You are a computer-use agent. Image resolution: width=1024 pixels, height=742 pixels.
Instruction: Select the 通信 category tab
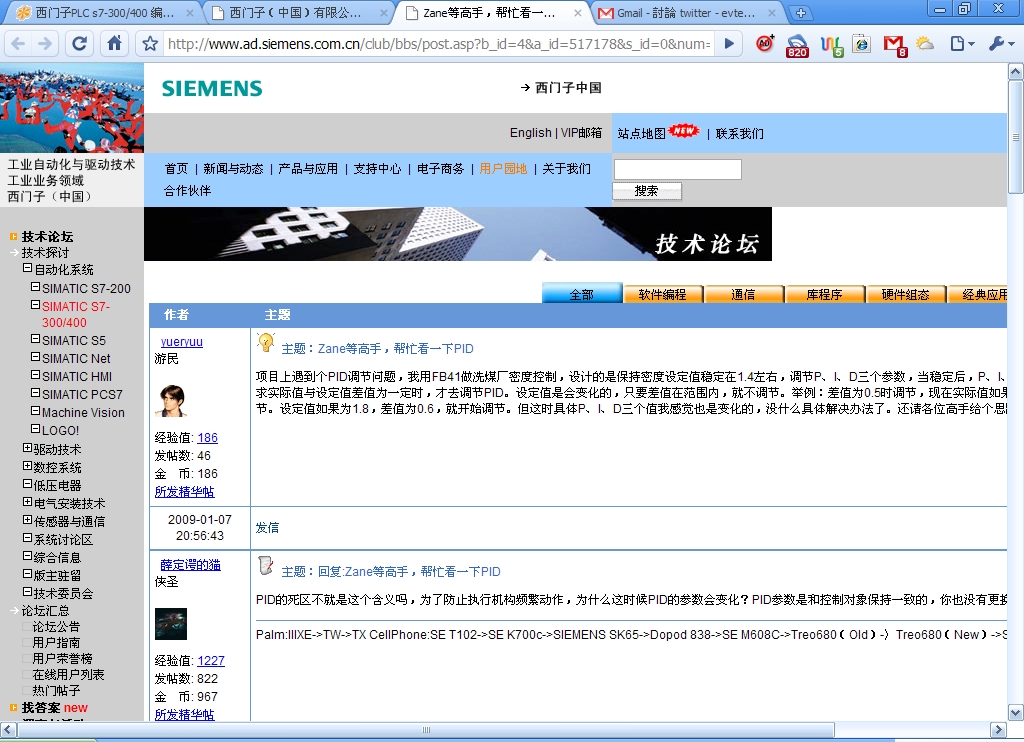point(744,295)
